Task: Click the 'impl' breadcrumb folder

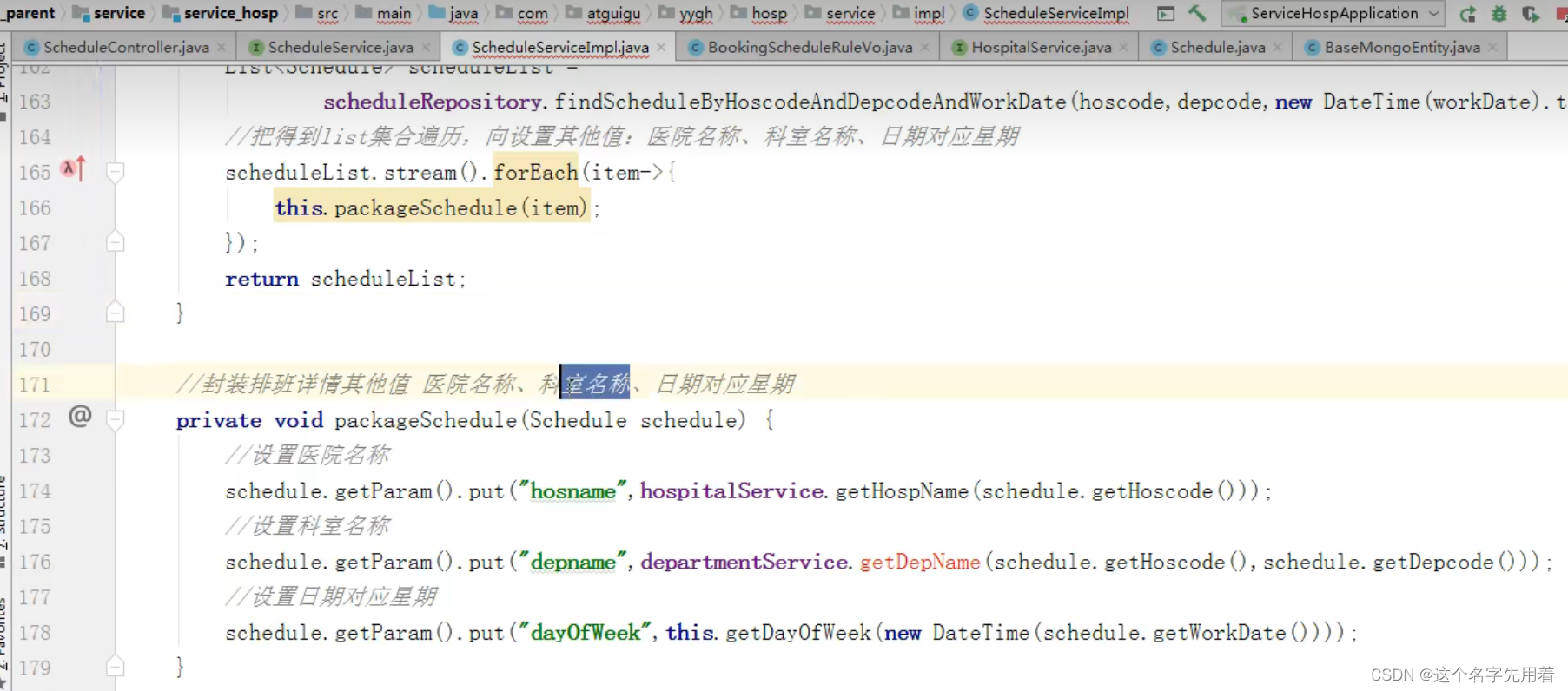Action: (x=920, y=13)
